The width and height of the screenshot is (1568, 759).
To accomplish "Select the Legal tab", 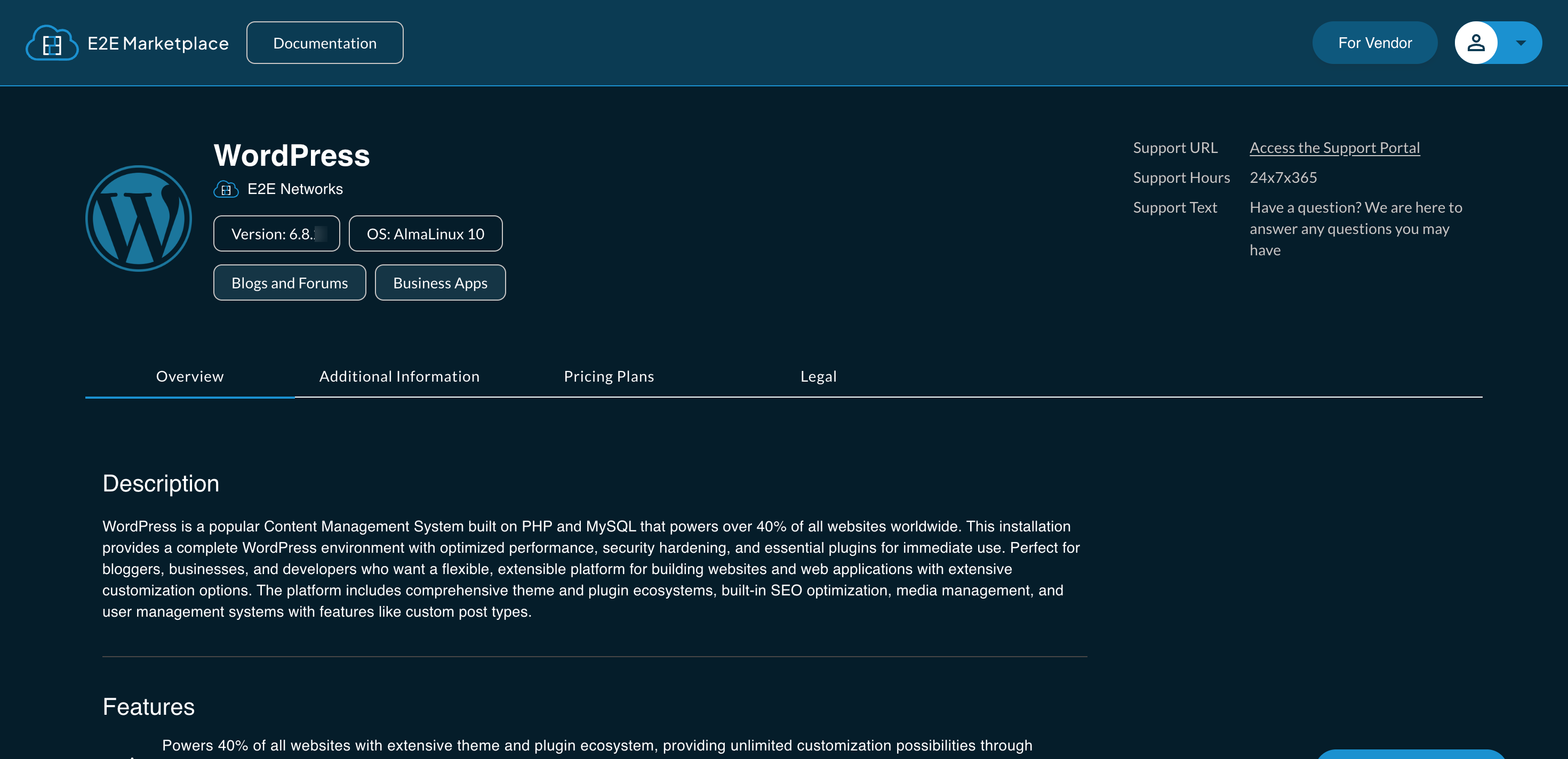I will [818, 376].
